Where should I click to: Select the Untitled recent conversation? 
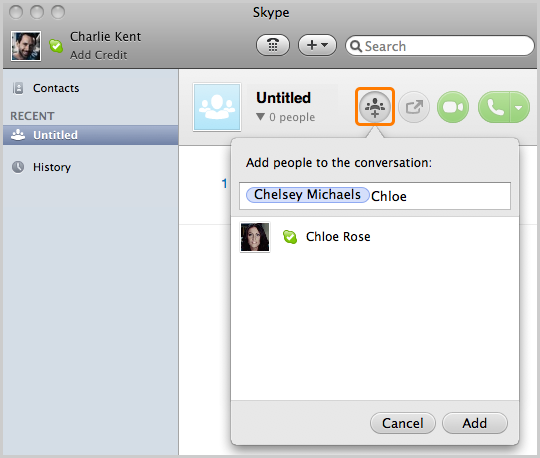[x=91, y=135]
